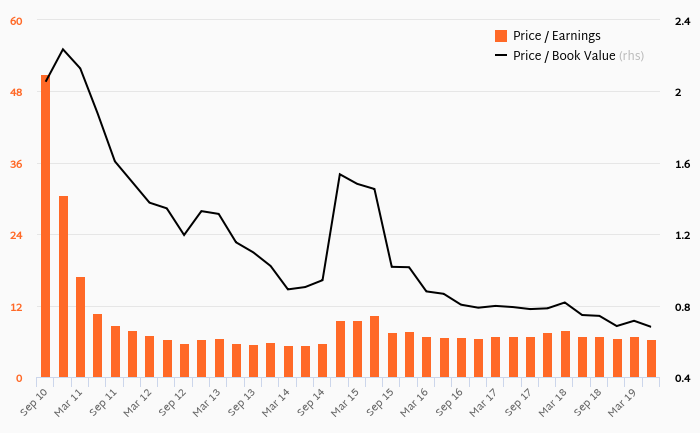700x433 pixels.
Task: Click the 36 left axis value
Action: 16,164
